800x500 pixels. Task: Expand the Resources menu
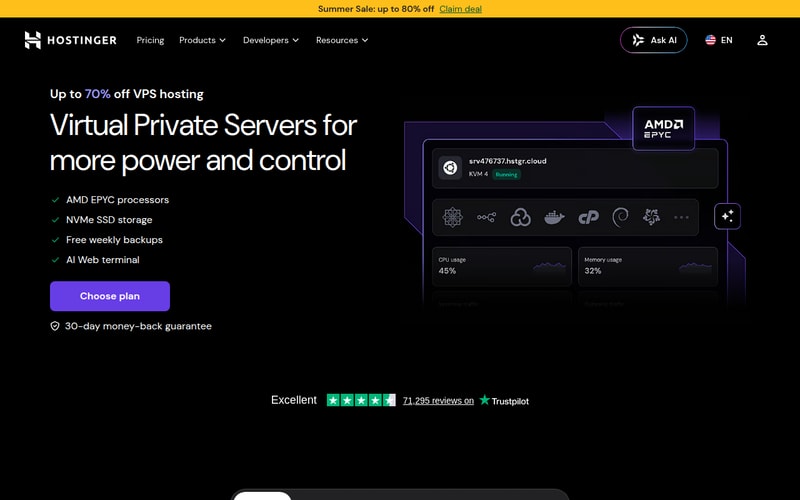tap(342, 40)
